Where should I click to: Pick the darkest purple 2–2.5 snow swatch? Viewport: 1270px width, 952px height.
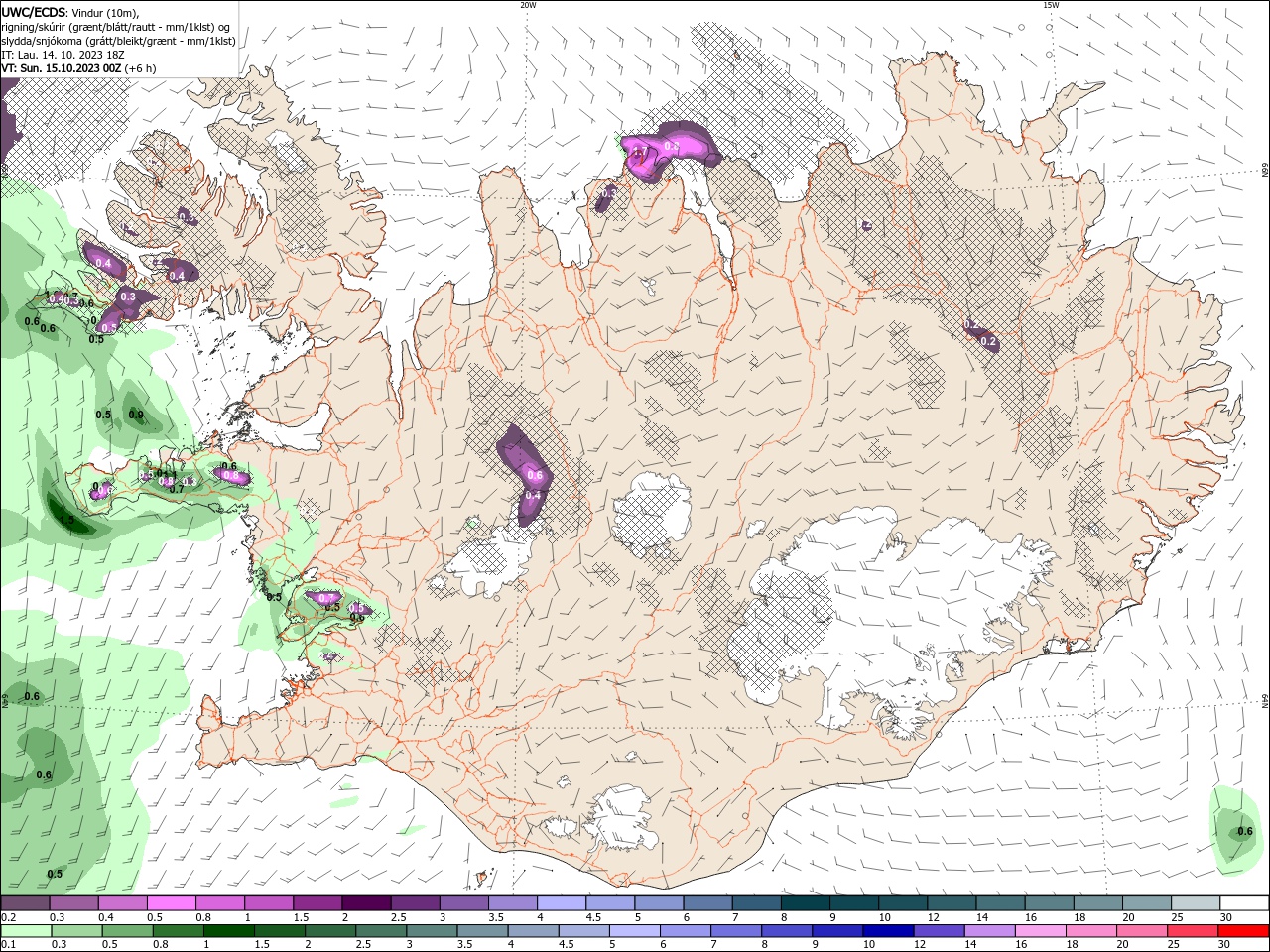pos(366,904)
